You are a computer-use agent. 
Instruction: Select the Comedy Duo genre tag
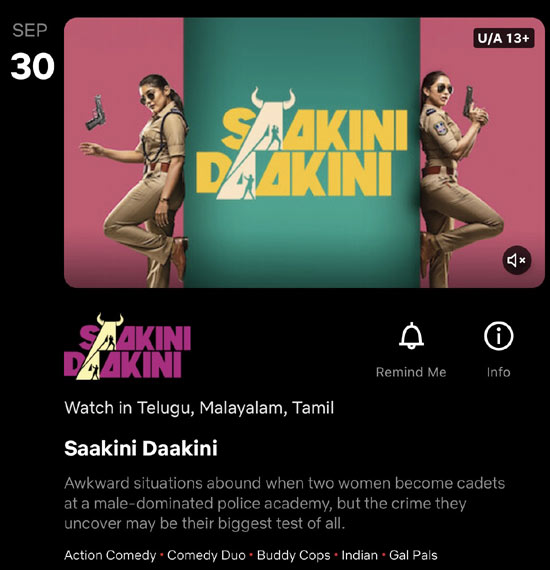coord(206,555)
